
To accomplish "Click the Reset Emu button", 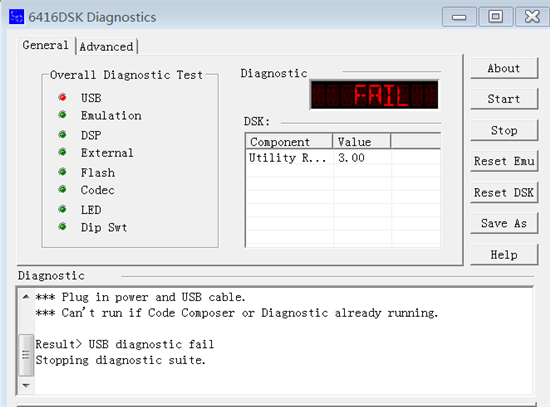I will click(x=504, y=161).
